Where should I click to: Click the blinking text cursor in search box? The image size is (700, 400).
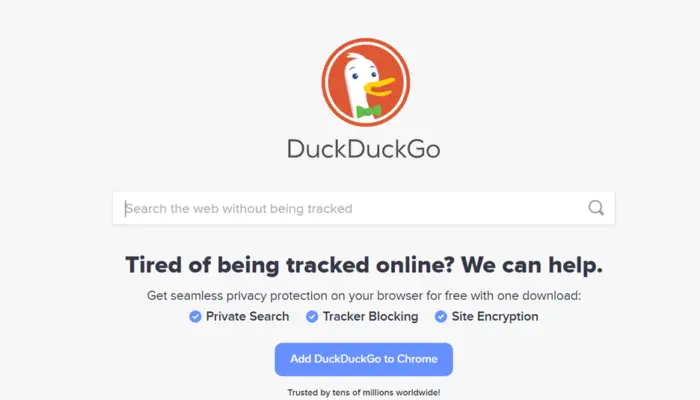coord(125,208)
